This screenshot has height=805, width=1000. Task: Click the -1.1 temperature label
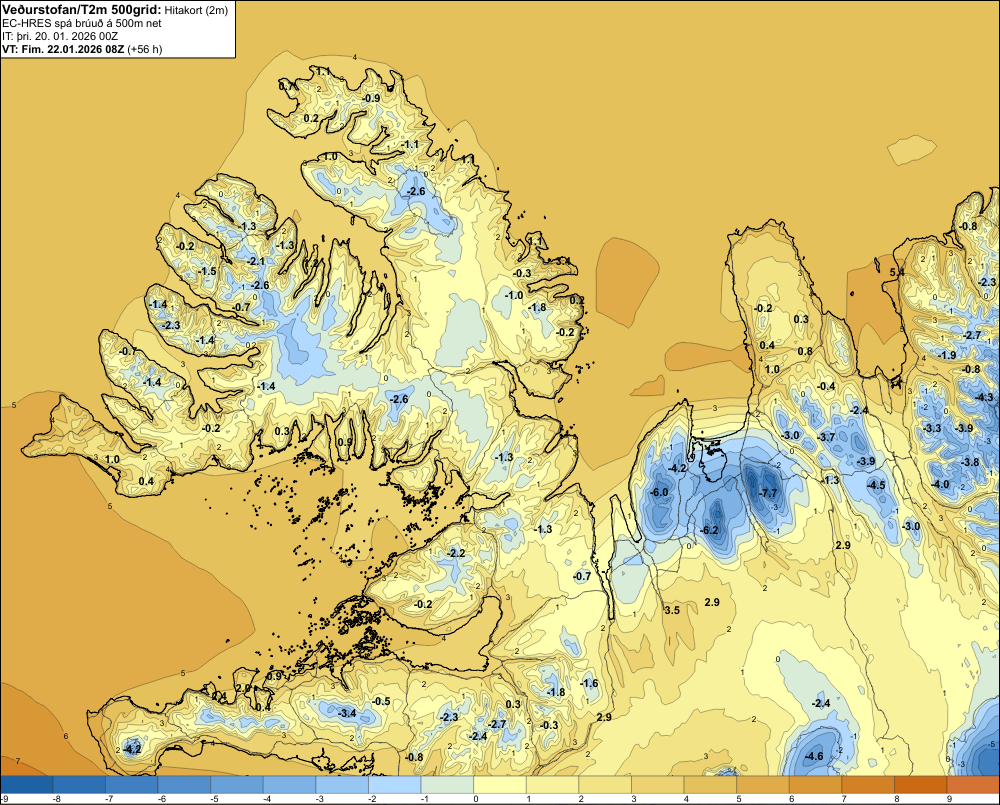(410, 145)
